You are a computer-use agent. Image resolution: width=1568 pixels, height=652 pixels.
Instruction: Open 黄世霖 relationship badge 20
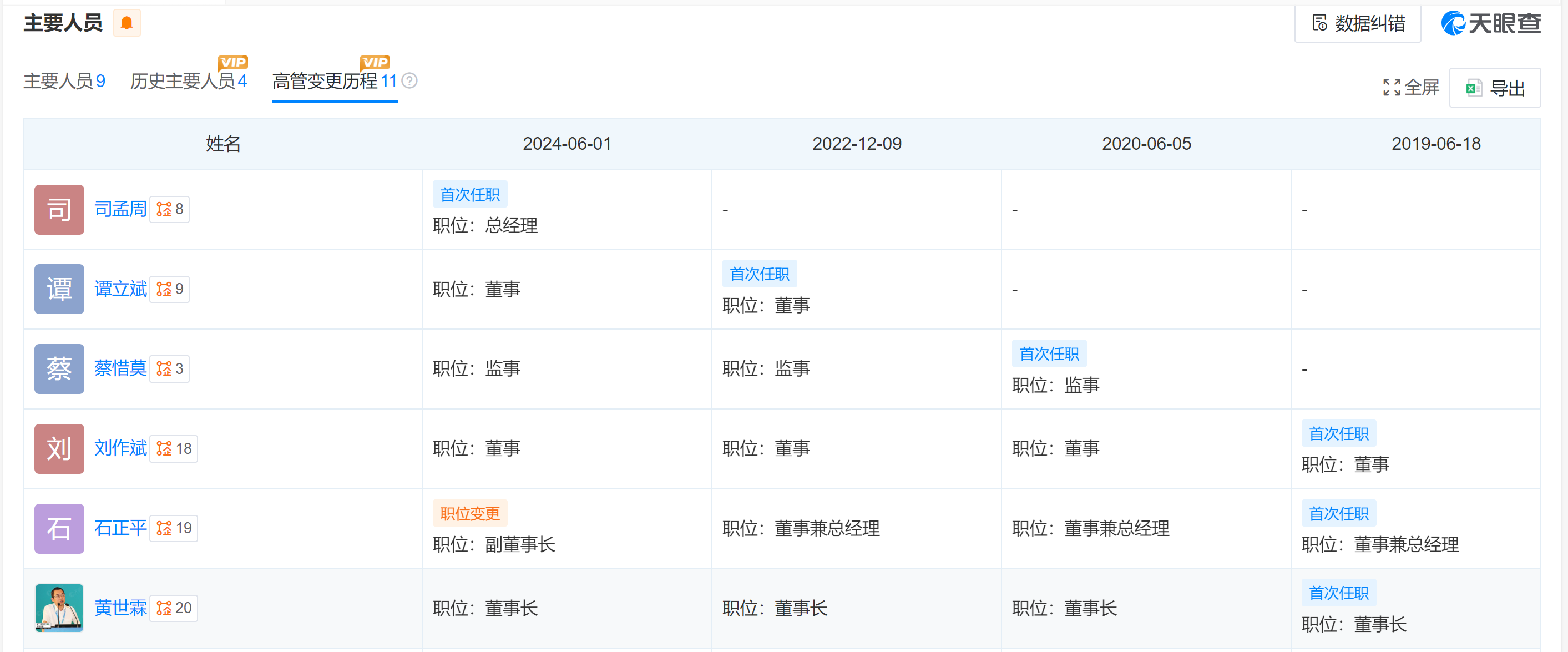tap(174, 608)
